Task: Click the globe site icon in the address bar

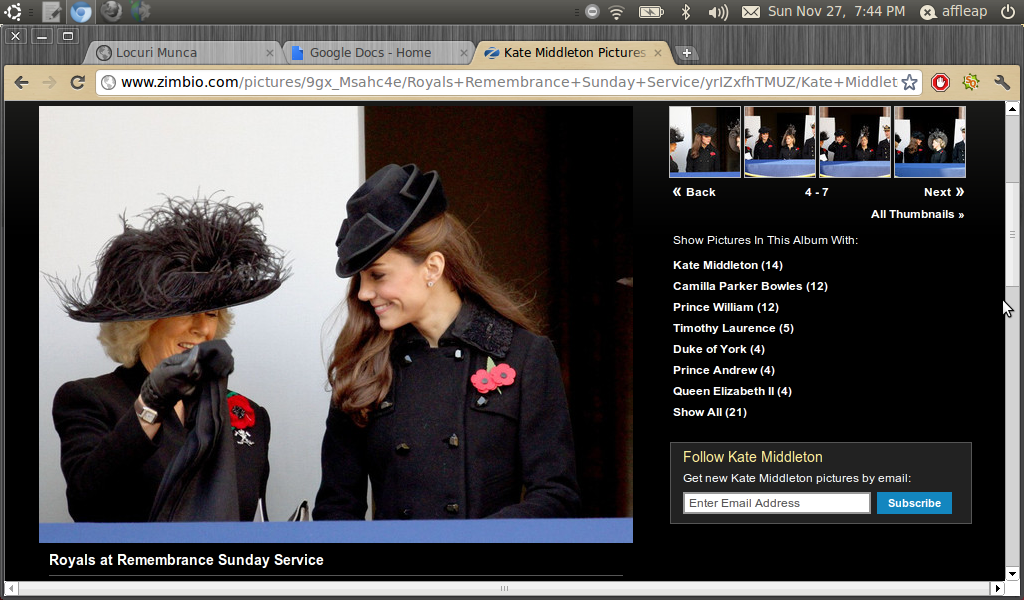Action: pyautogui.click(x=109, y=82)
